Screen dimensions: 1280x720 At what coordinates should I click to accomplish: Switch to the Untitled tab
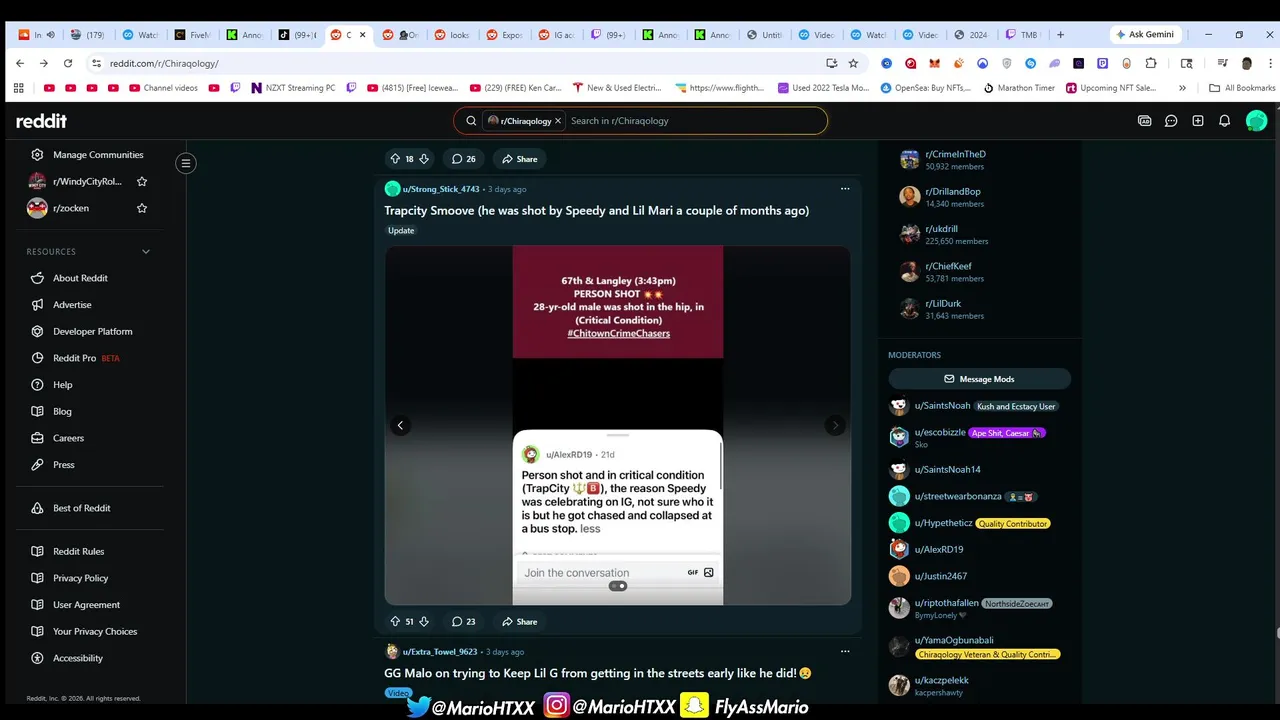766,35
